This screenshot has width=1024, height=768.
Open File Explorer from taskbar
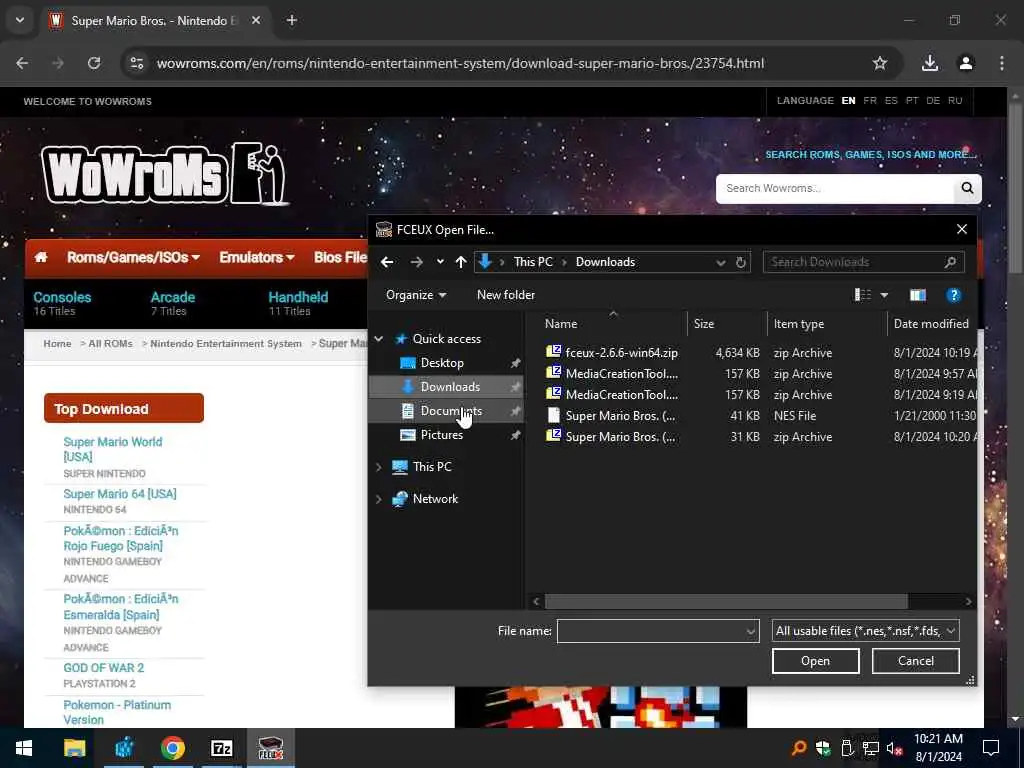(x=74, y=748)
